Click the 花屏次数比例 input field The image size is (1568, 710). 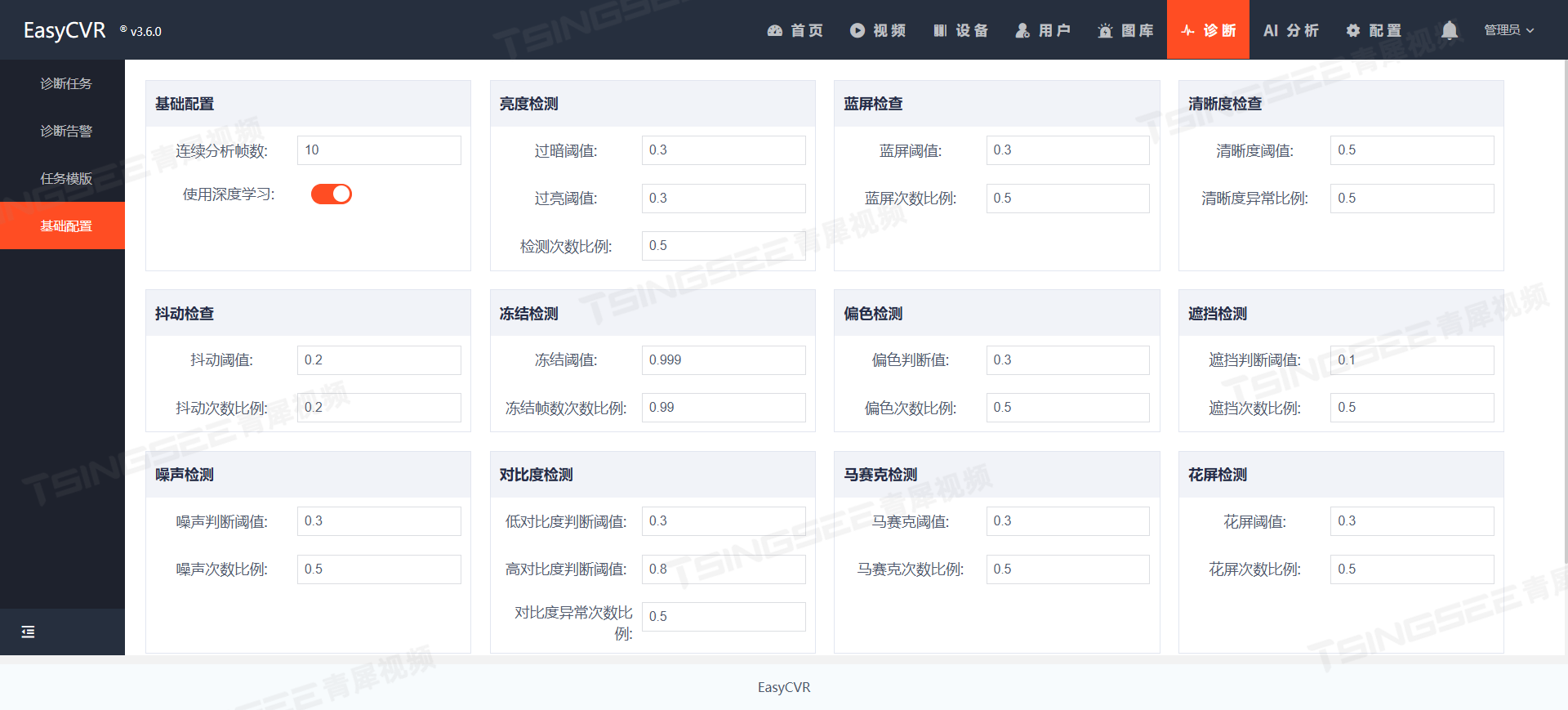[1412, 569]
